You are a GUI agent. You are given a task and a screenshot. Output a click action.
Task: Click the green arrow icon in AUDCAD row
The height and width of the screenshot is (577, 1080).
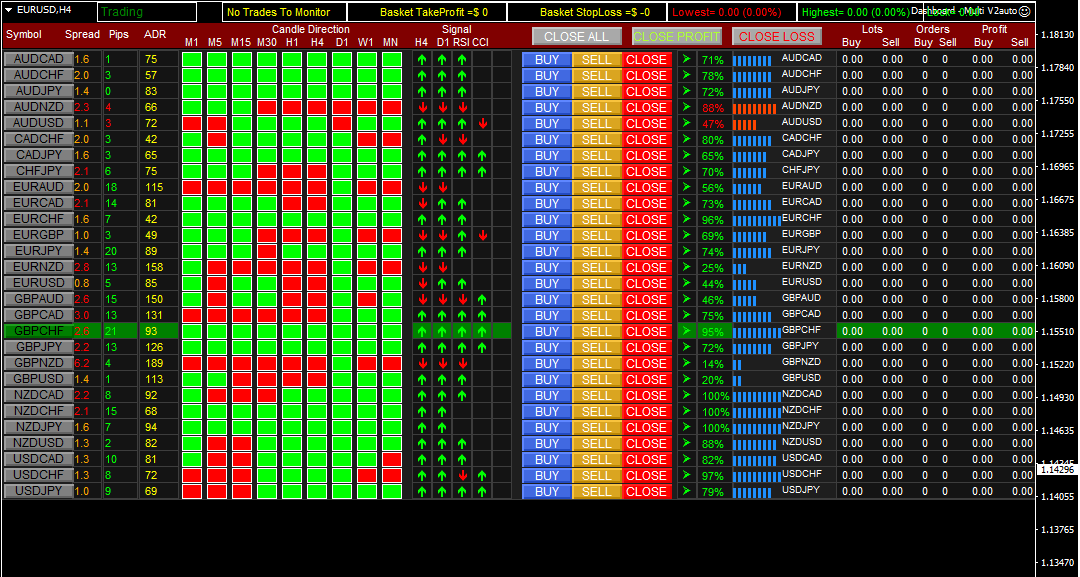click(686, 59)
